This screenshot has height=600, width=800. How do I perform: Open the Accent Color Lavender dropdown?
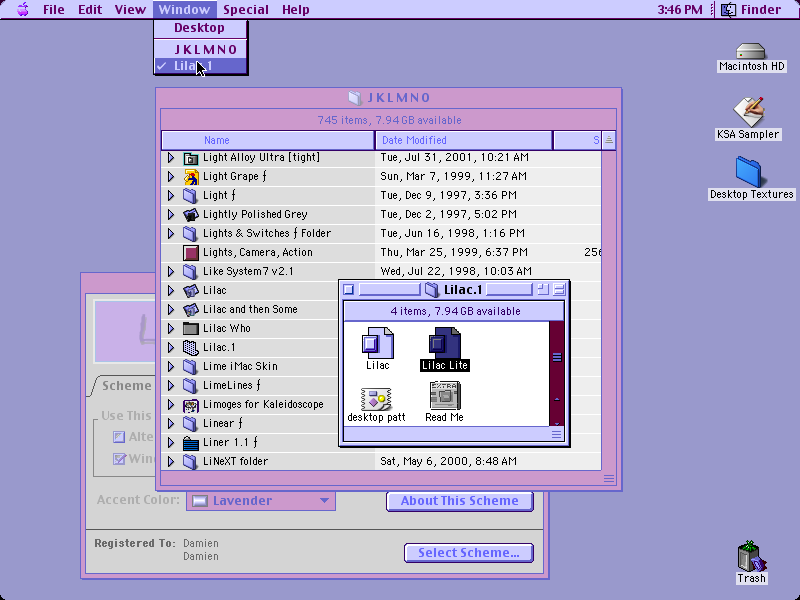click(261, 501)
